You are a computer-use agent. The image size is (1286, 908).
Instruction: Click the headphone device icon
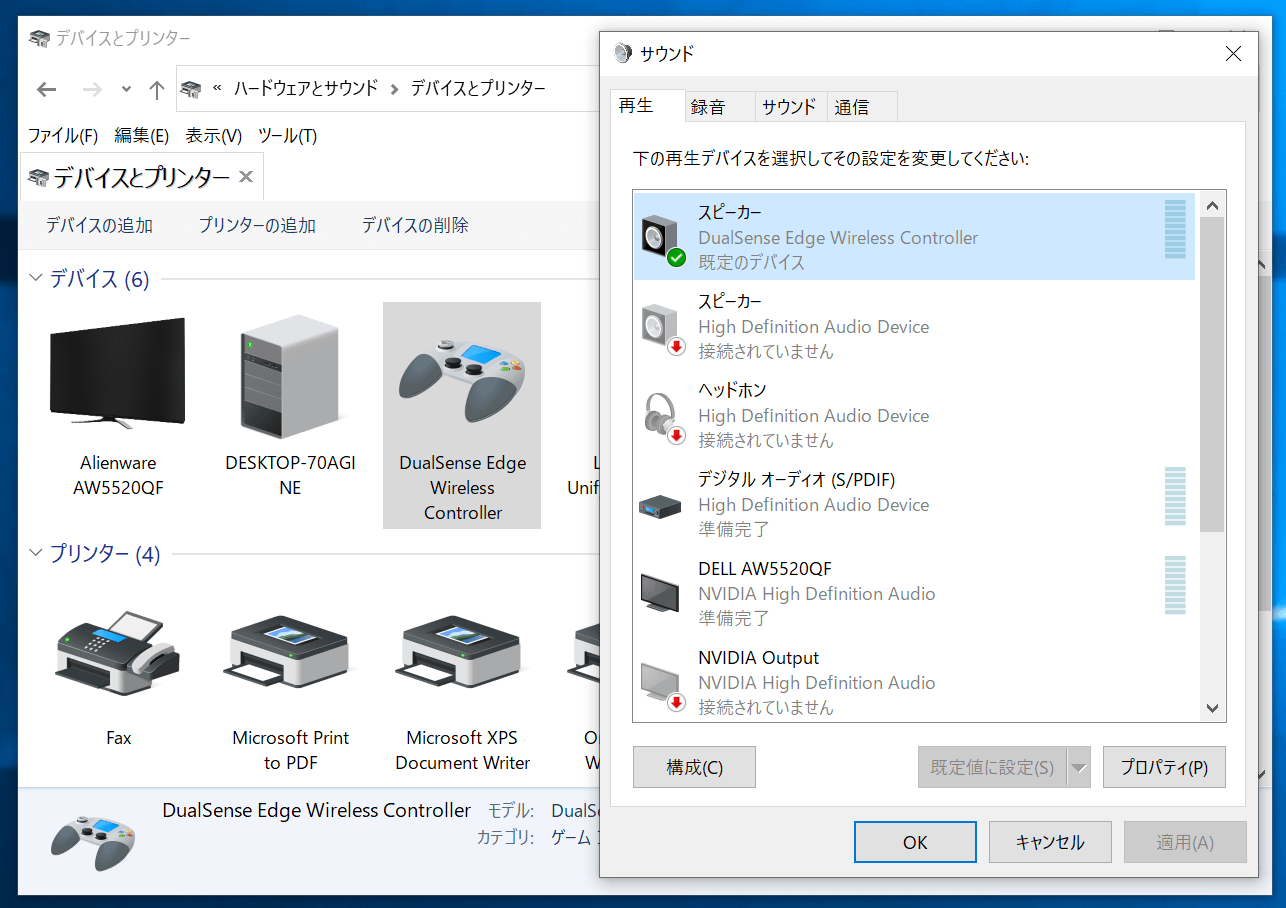[662, 417]
